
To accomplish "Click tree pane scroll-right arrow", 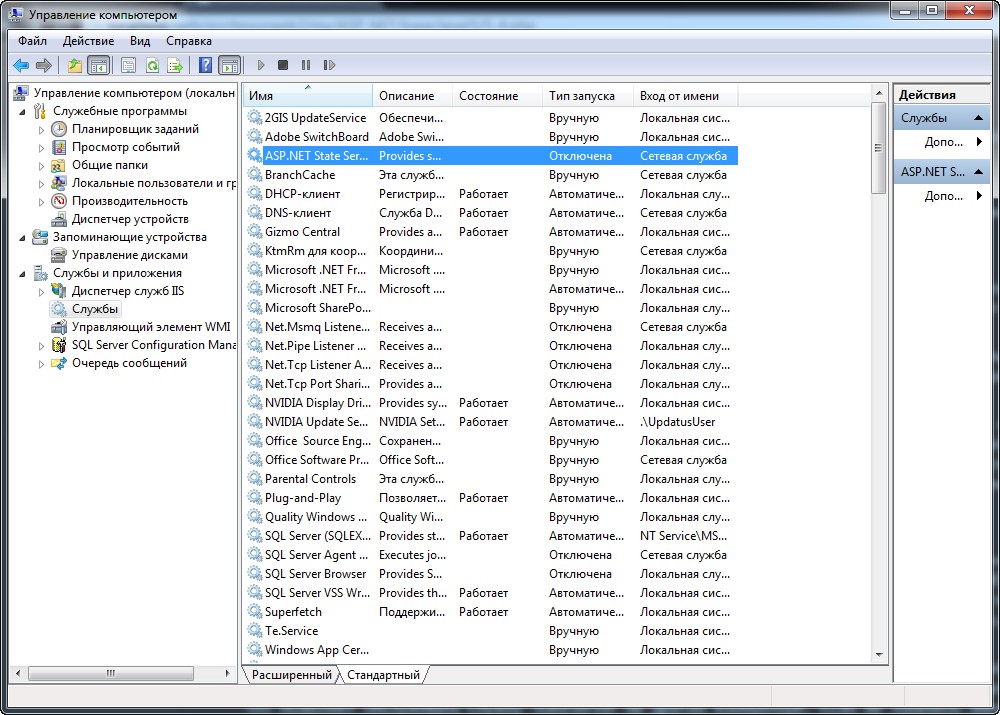I will tap(228, 674).
